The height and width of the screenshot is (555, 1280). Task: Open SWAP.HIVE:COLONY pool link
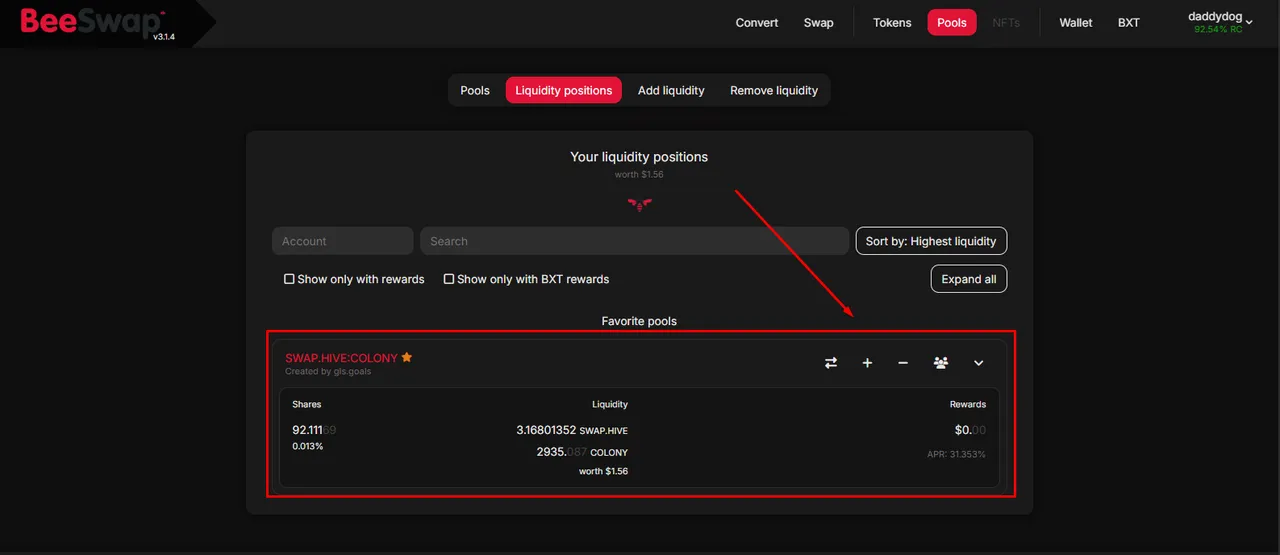pyautogui.click(x=341, y=358)
